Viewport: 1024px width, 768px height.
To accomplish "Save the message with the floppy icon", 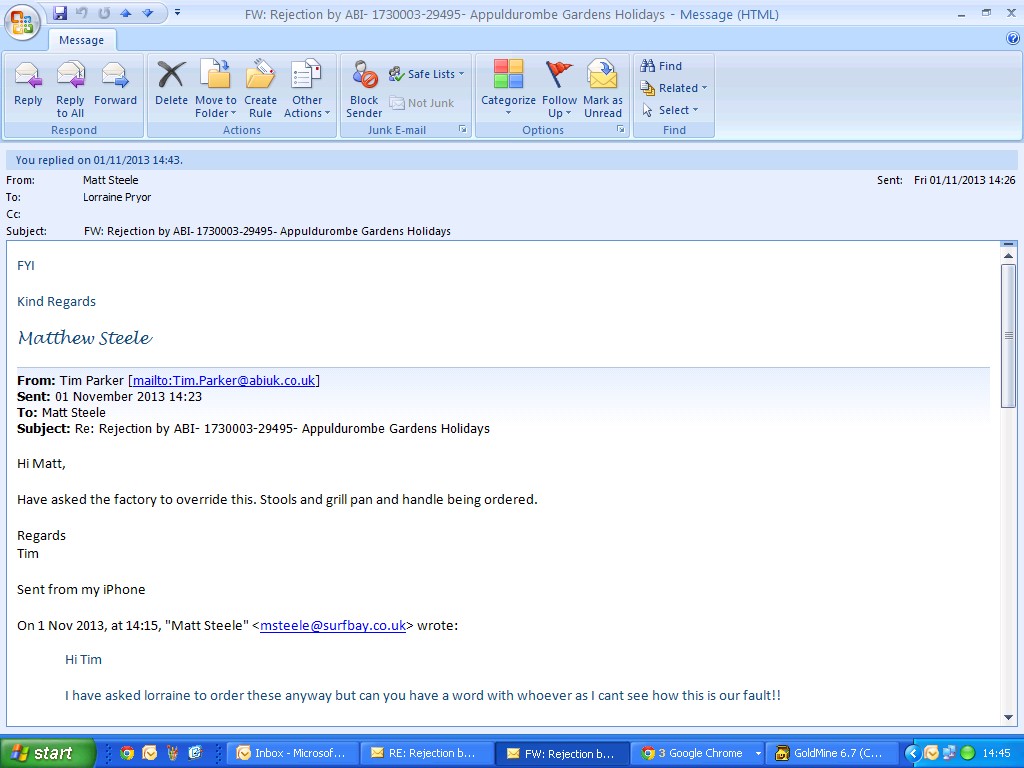I will pos(59,13).
